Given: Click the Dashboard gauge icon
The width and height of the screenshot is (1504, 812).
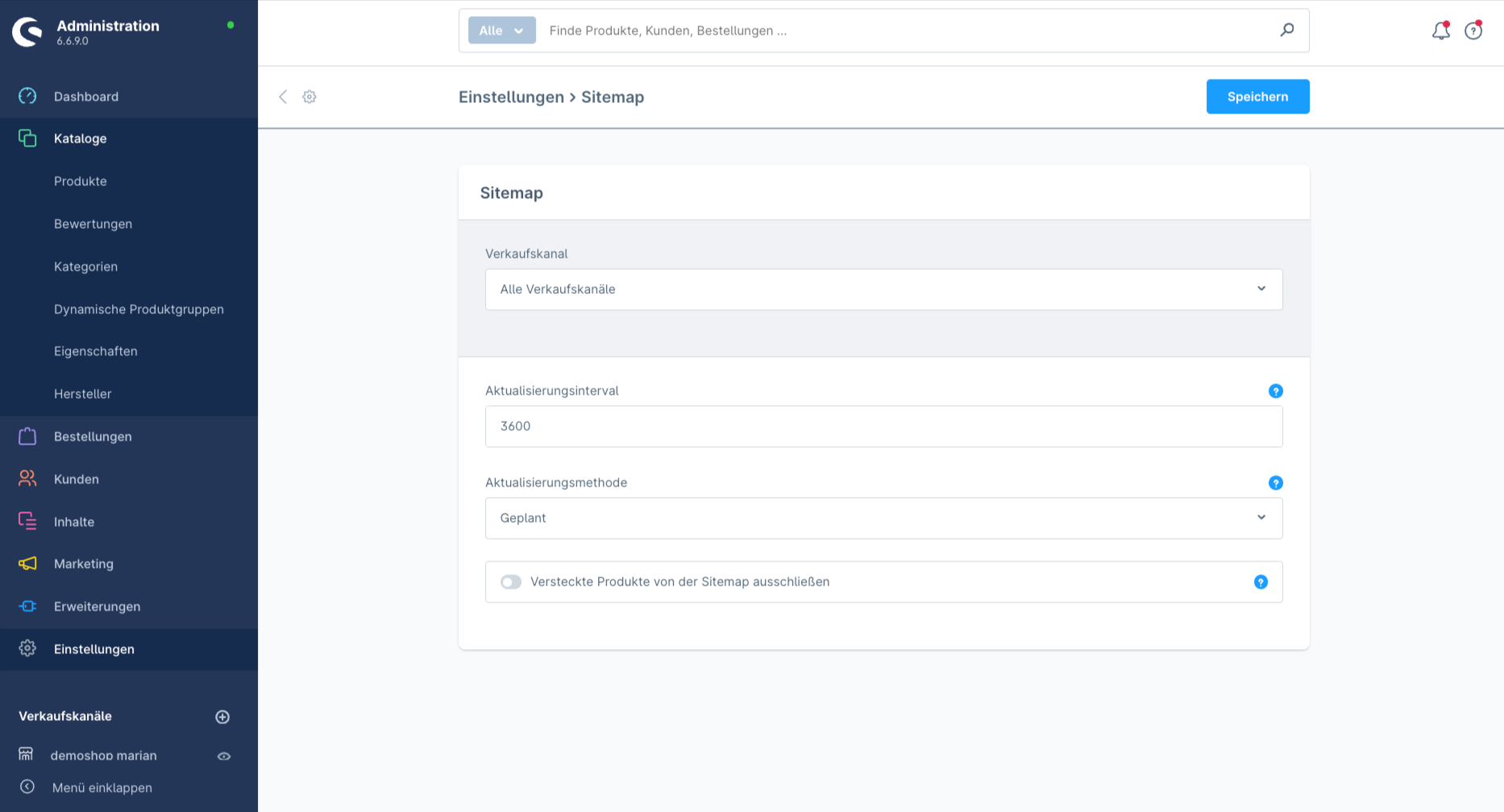Looking at the screenshot, I should (27, 96).
